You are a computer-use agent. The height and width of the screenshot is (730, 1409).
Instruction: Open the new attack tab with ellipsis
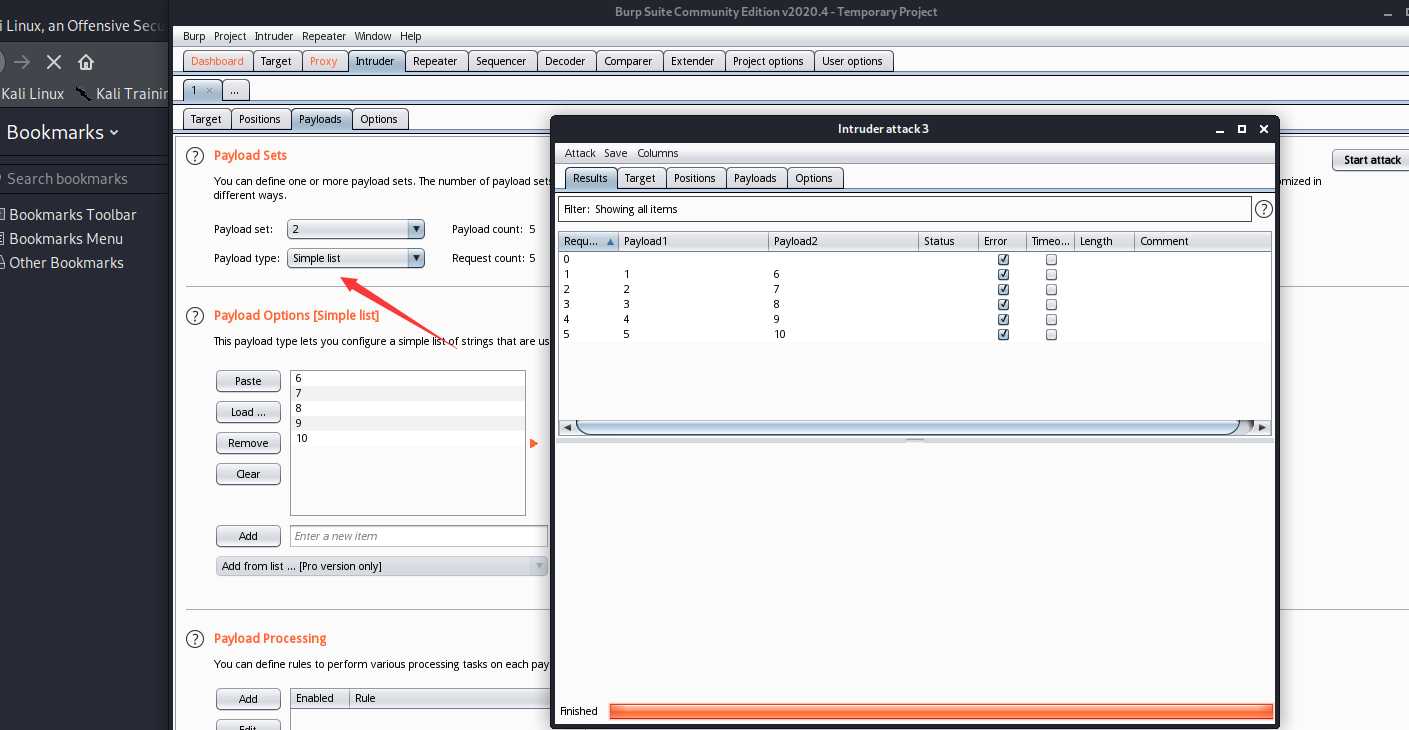pos(234,90)
